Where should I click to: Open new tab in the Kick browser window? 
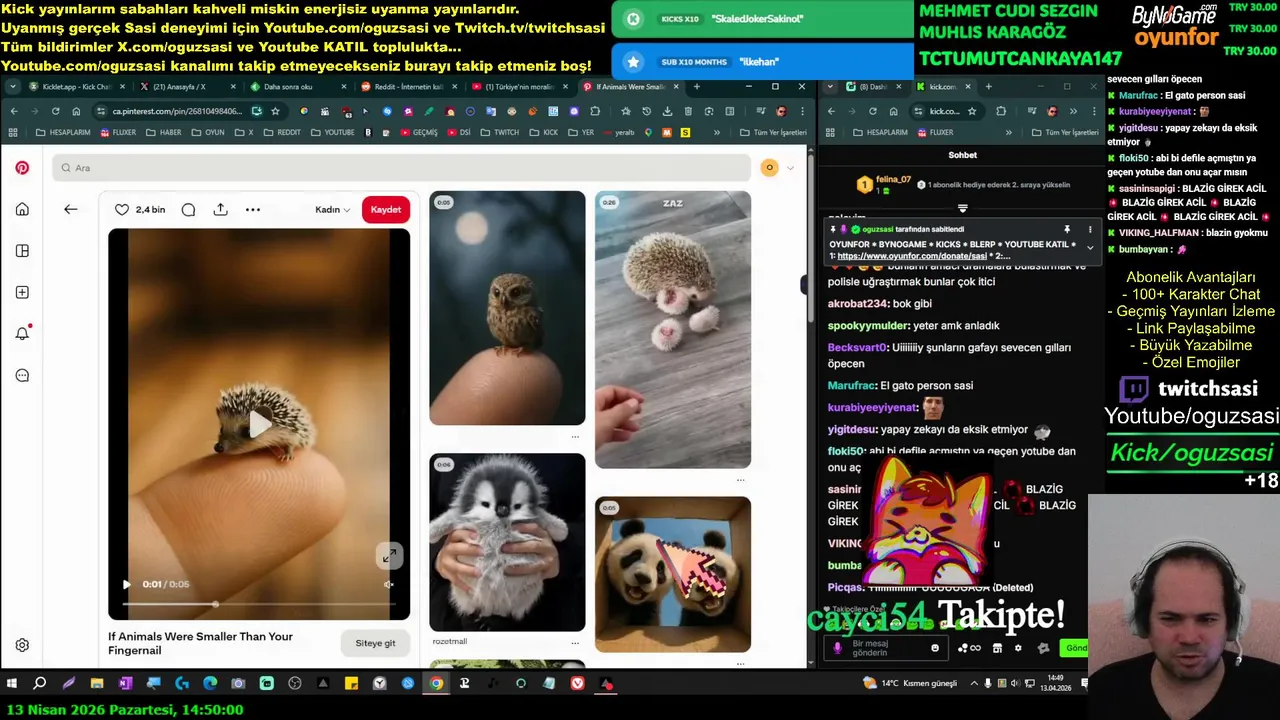coord(988,87)
